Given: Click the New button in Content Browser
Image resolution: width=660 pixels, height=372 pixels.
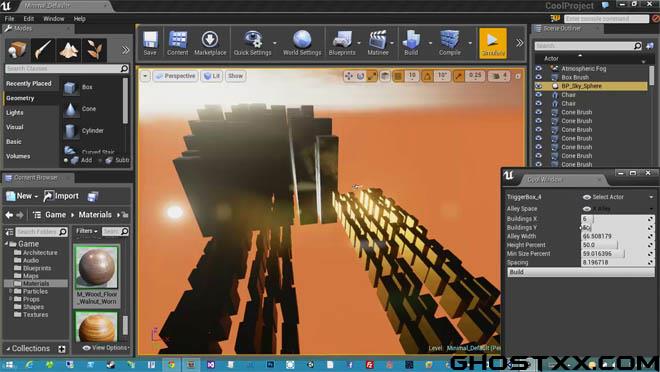Looking at the screenshot, I should (x=22, y=196).
